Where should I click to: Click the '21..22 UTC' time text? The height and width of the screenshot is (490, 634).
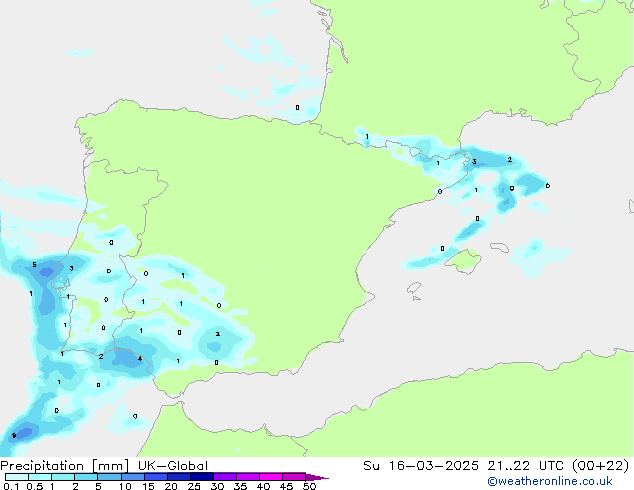coord(527,466)
